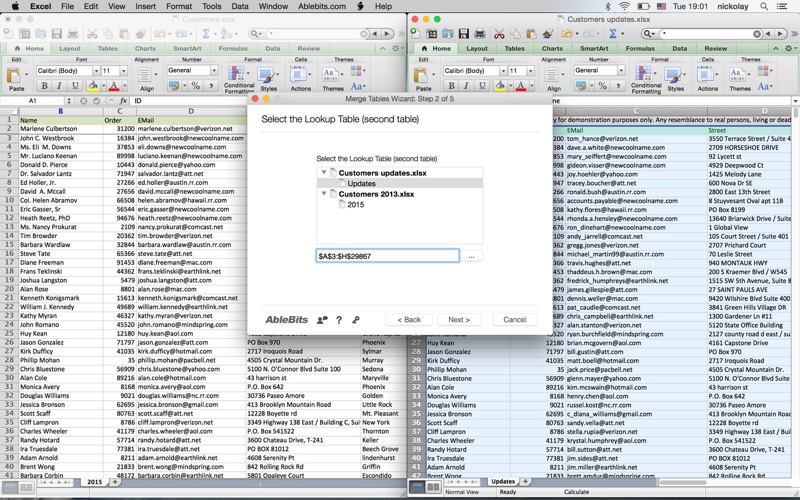Click the Paste clipboard icon in Customers updates standard toolbar
The width and height of the screenshot is (800, 500).
tap(531, 34)
